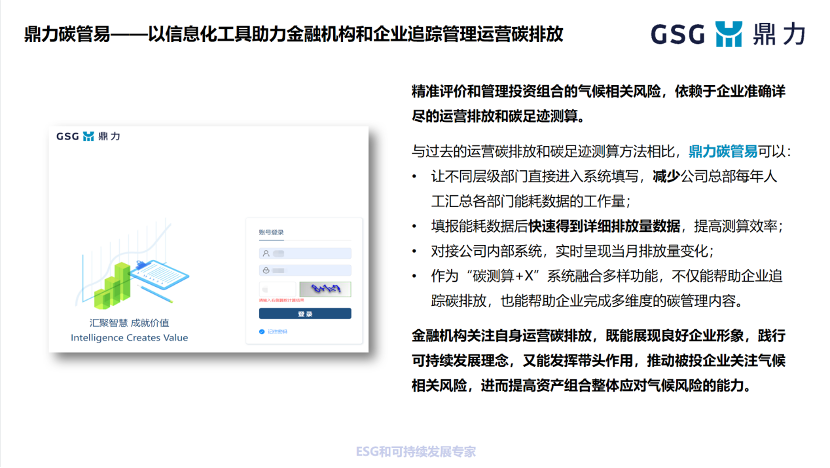Focus the username input field
Screen dimensions: 830x468
pyautogui.click(x=305, y=254)
